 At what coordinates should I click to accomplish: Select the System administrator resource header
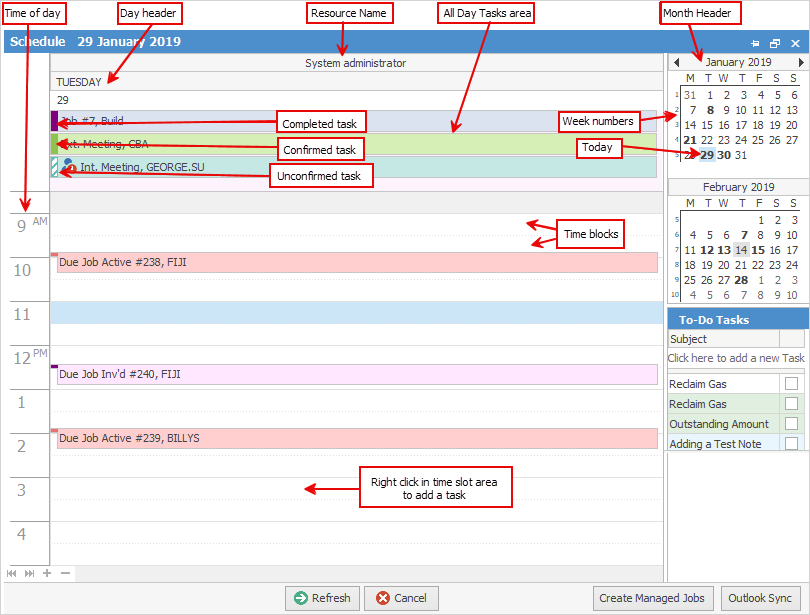355,63
